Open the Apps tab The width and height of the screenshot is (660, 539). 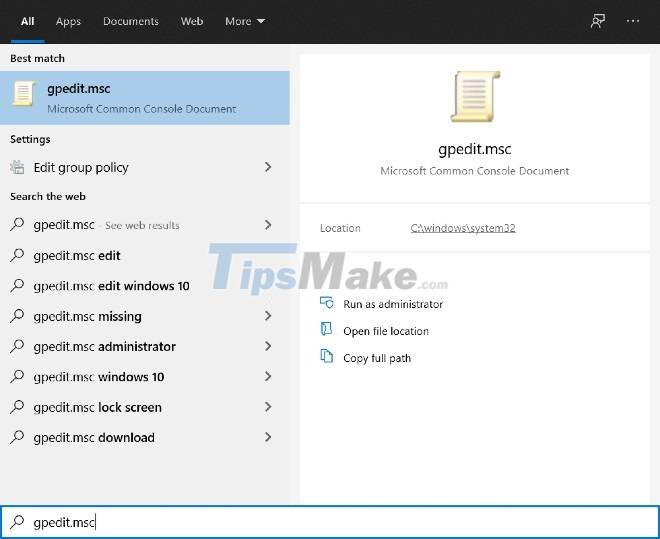click(x=68, y=21)
